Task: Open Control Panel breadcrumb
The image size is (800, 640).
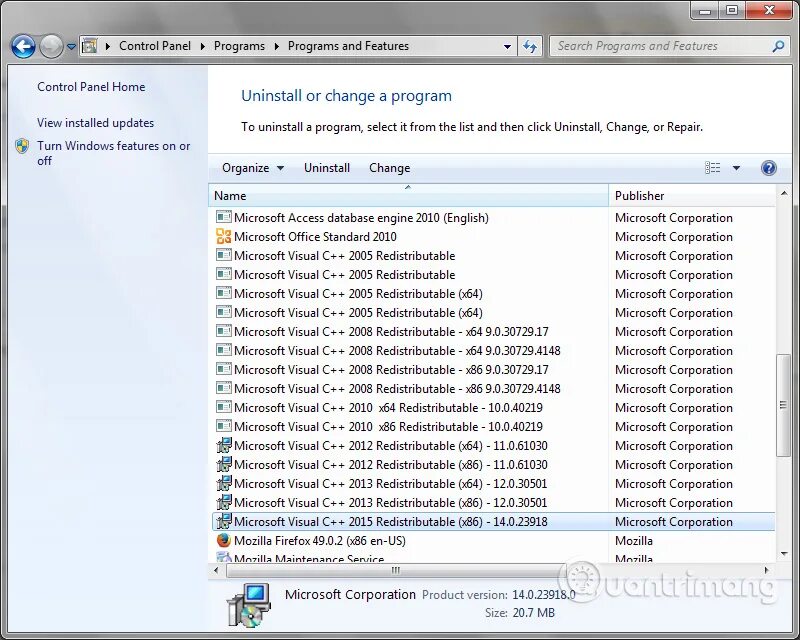Action: [x=155, y=46]
